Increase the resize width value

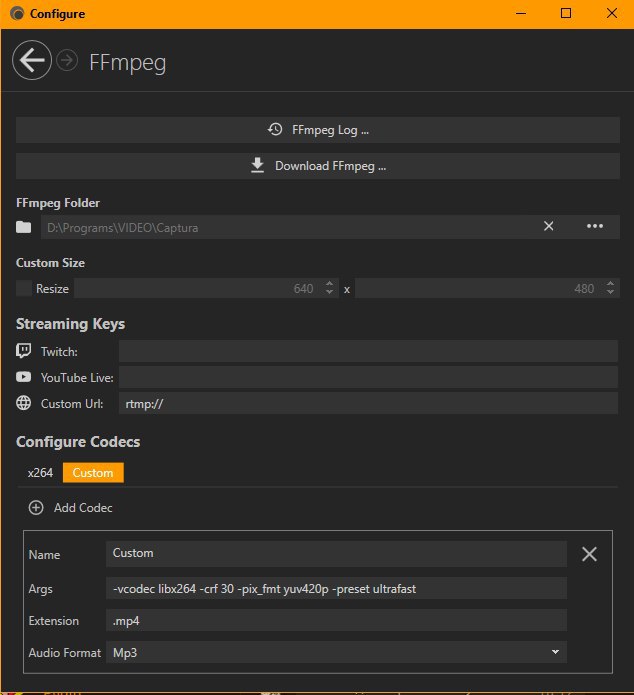(x=329, y=284)
